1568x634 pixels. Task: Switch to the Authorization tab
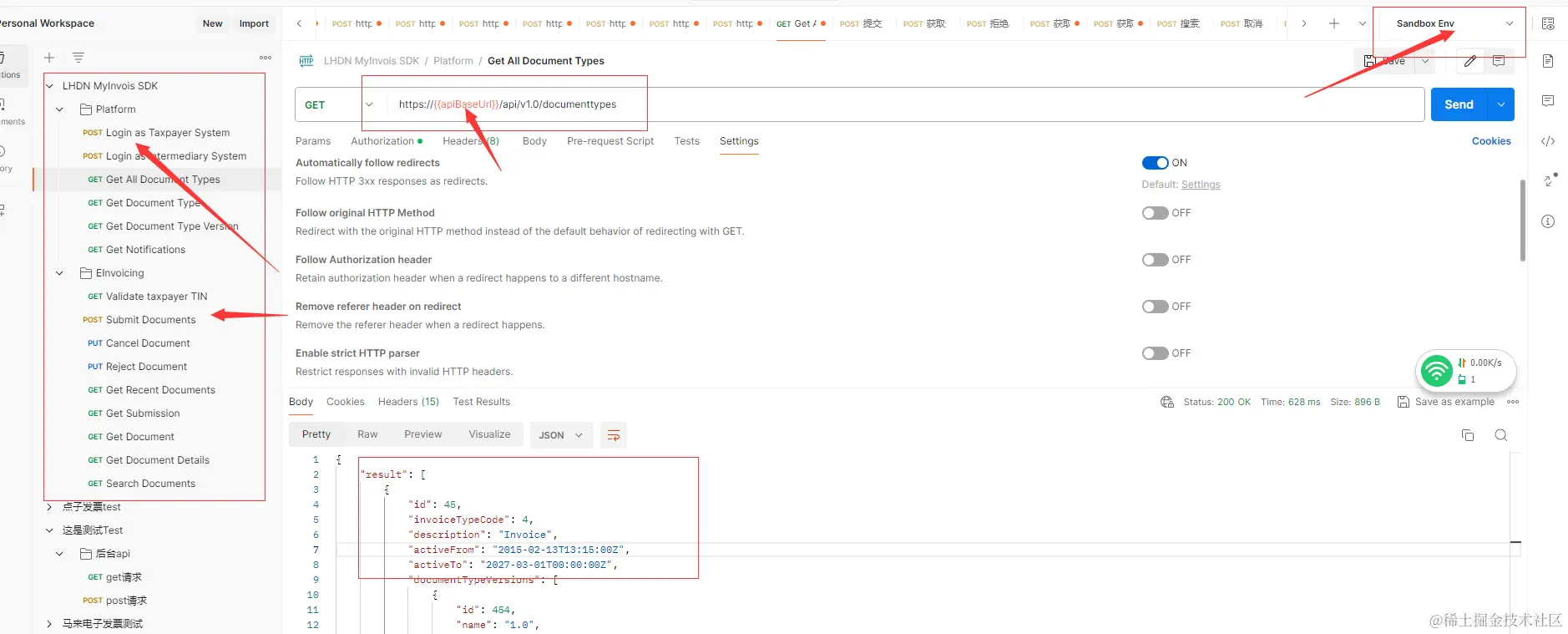tap(387, 141)
